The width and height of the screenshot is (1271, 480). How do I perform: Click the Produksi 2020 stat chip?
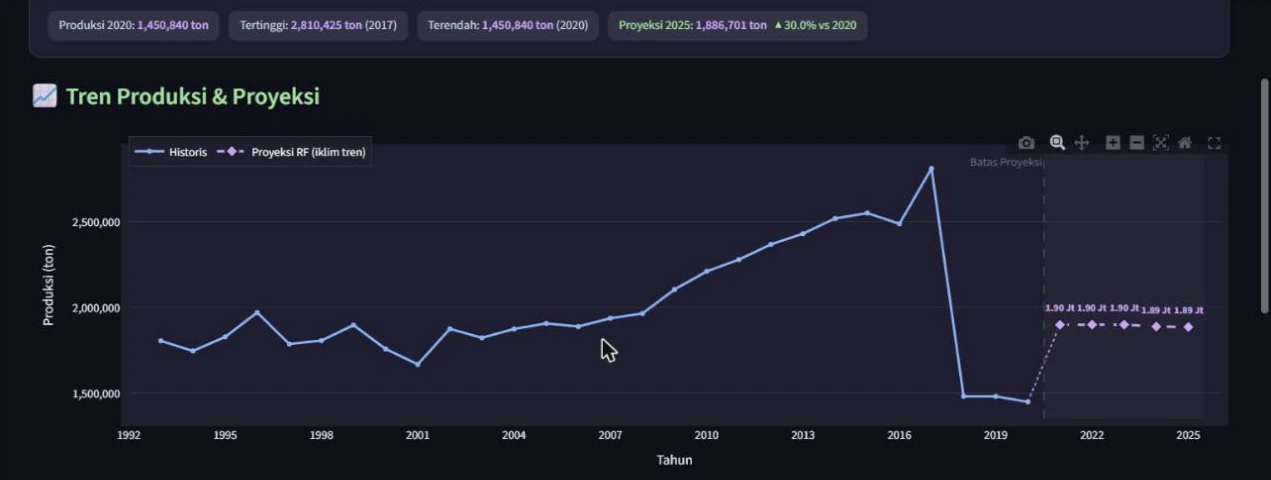[134, 25]
